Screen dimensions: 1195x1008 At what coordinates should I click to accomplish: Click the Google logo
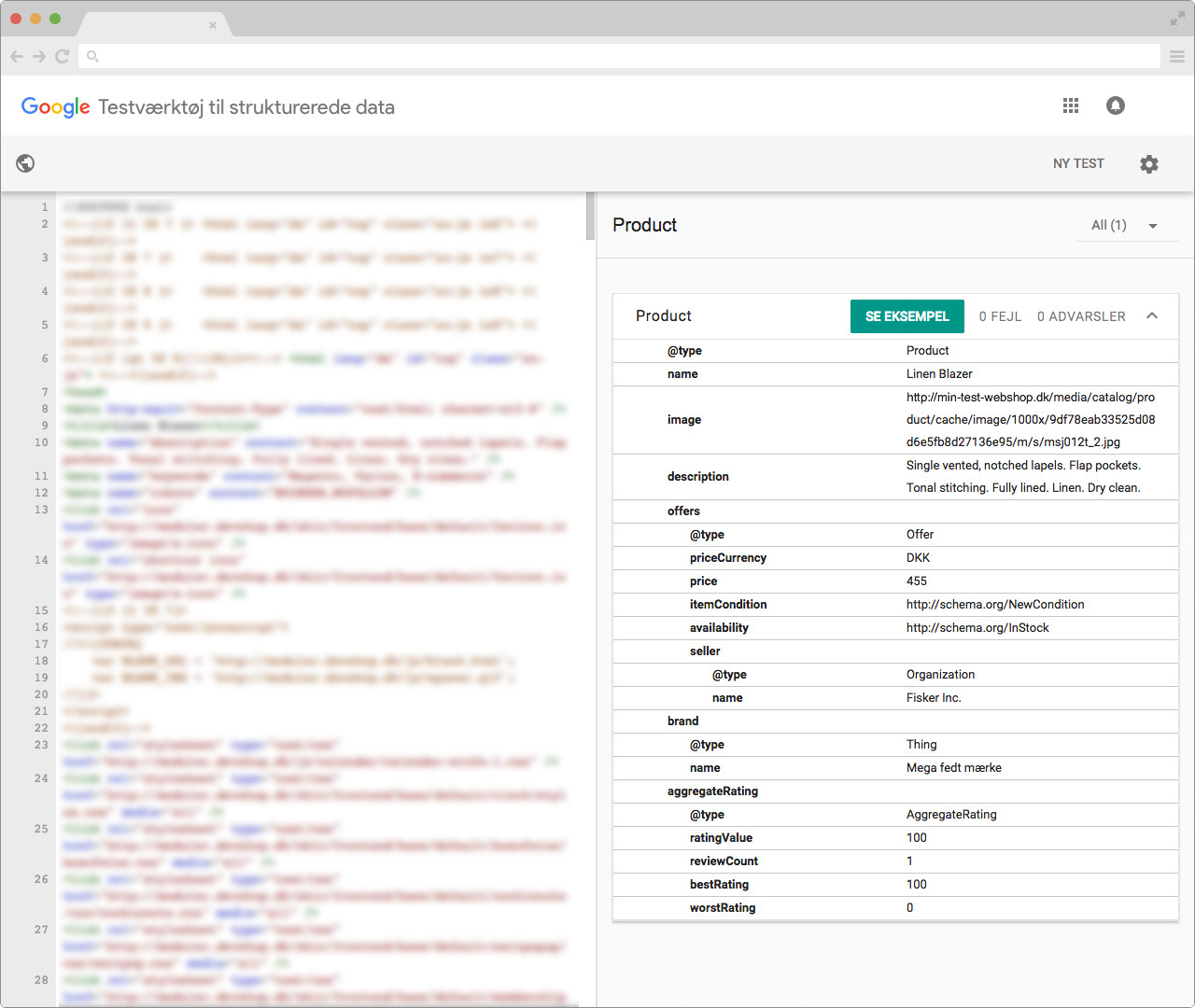point(56,107)
